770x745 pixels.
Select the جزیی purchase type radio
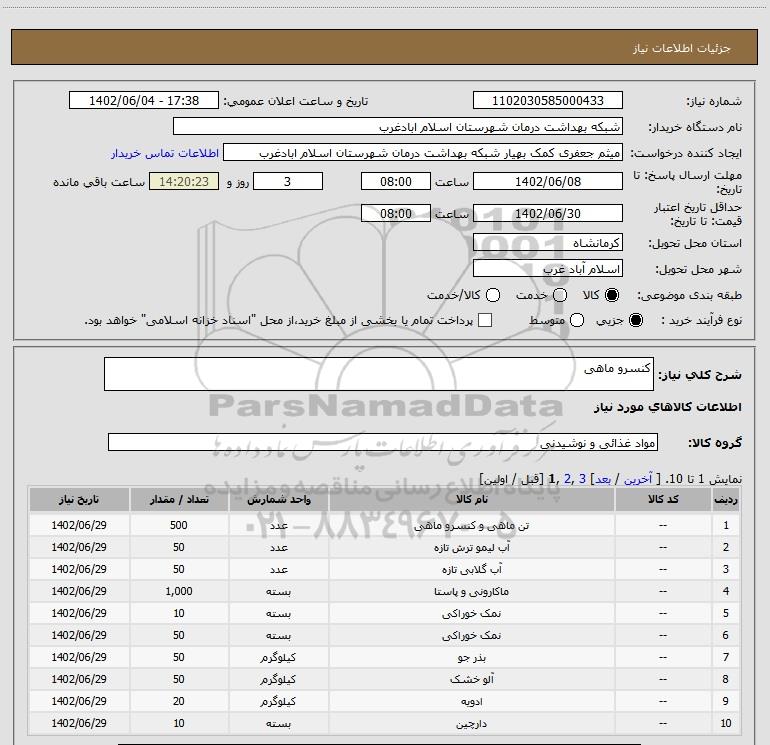[635, 320]
